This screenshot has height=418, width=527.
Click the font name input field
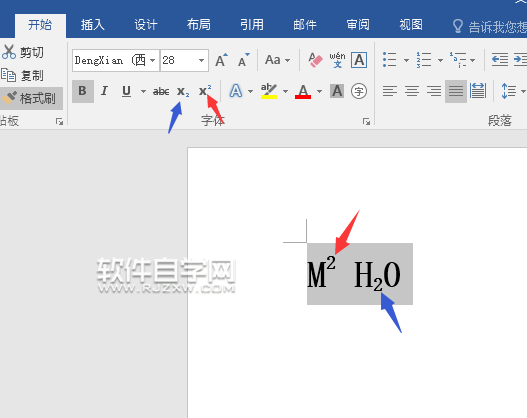tap(111, 60)
